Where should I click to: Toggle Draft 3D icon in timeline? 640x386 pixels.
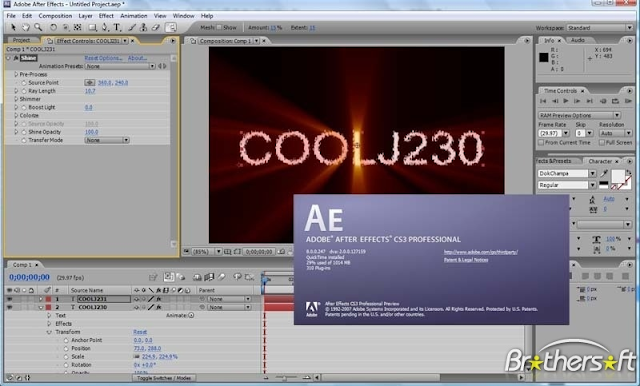180,277
